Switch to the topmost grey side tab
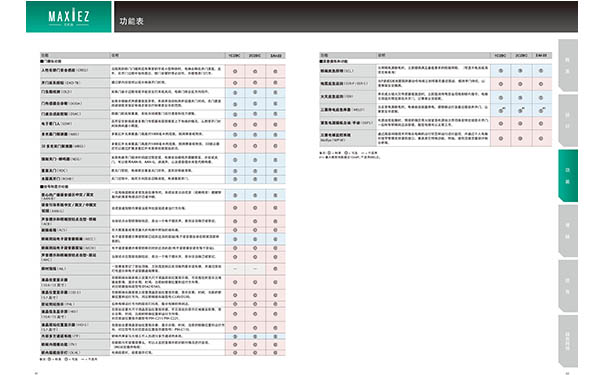 coord(568,65)
